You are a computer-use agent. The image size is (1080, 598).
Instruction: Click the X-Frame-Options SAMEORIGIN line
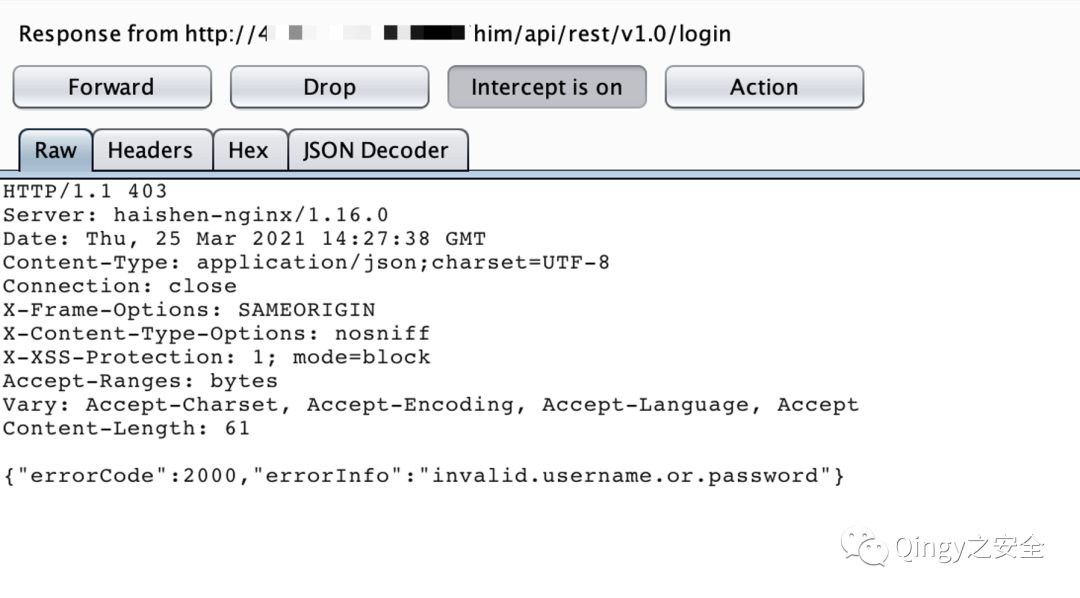[189, 310]
